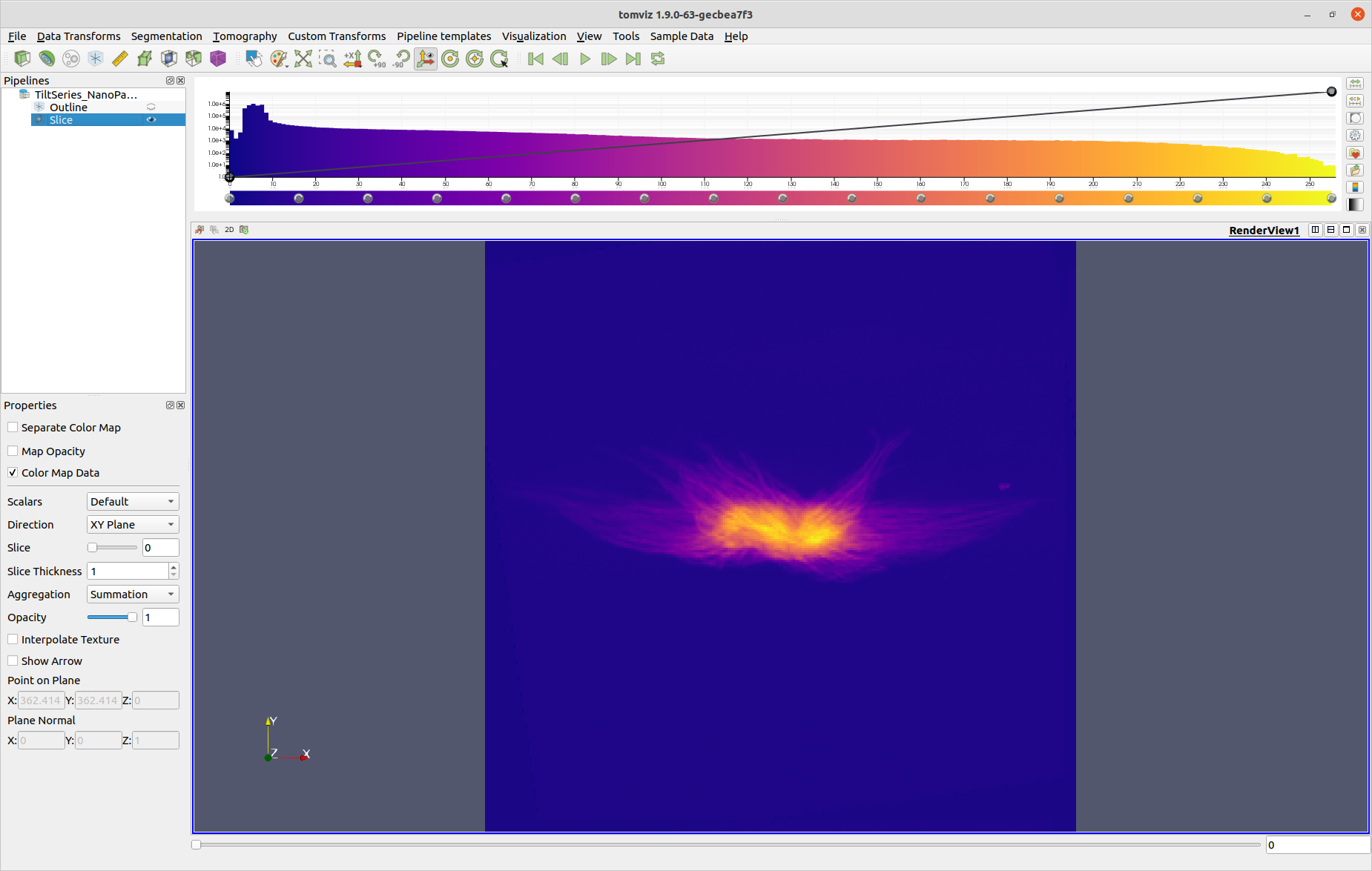The image size is (1372, 871).
Task: Step to the next animation frame
Action: 609,59
